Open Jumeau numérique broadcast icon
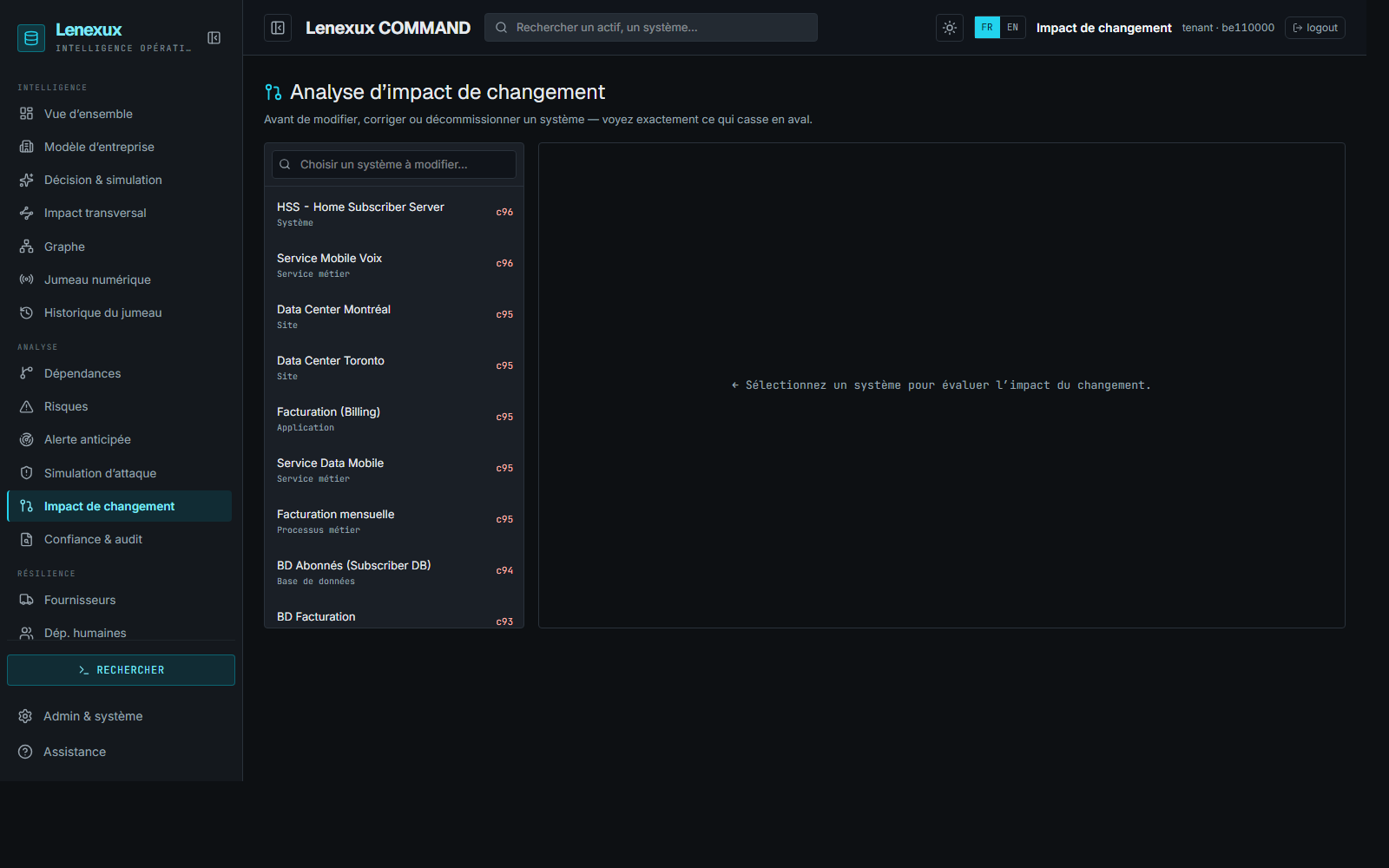 click(x=27, y=279)
